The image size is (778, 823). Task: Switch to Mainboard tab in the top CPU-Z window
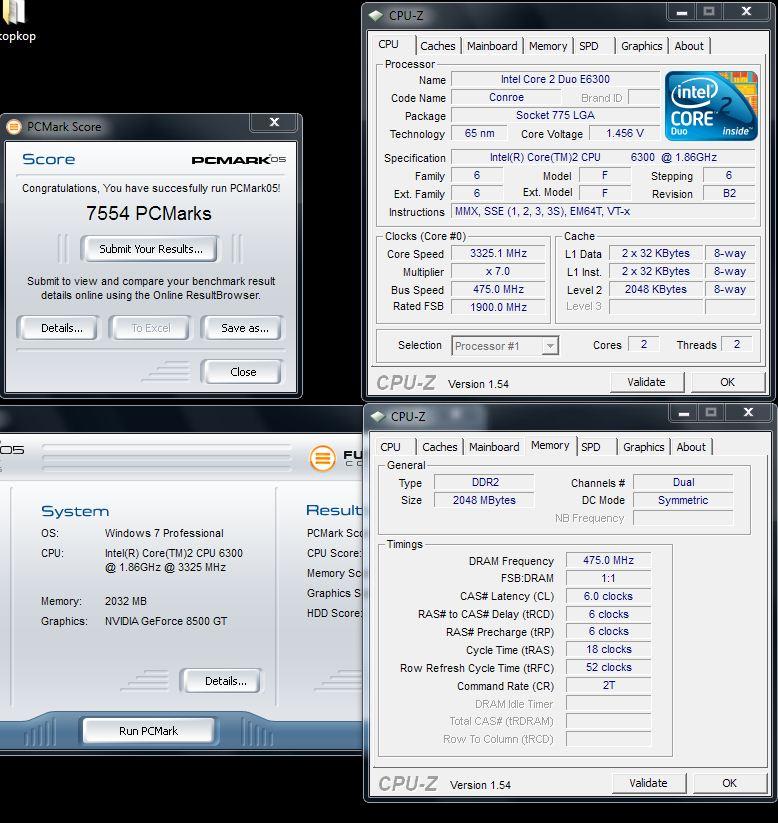[492, 46]
